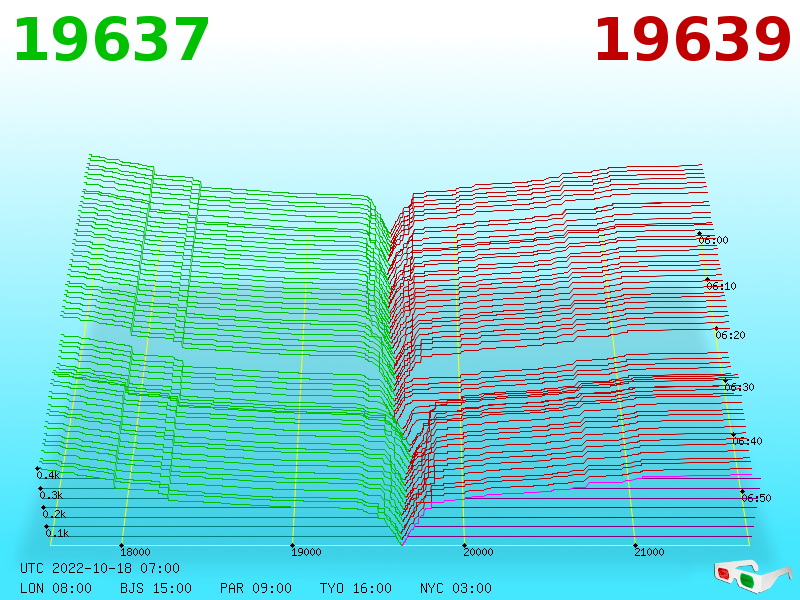
Task: Click the 06:40 time axis marker
Action: (747, 441)
